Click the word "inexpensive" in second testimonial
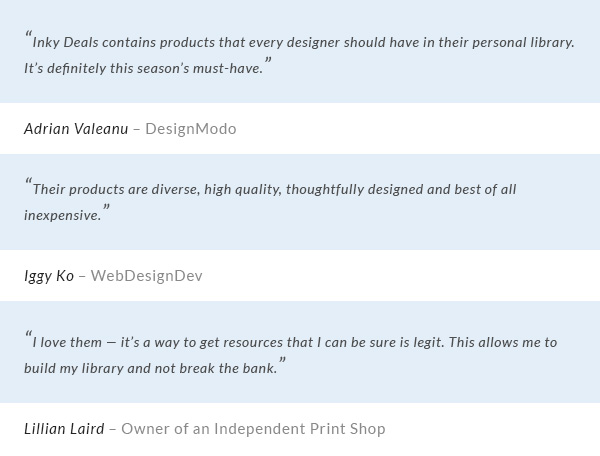600x456 pixels. click(x=62, y=216)
